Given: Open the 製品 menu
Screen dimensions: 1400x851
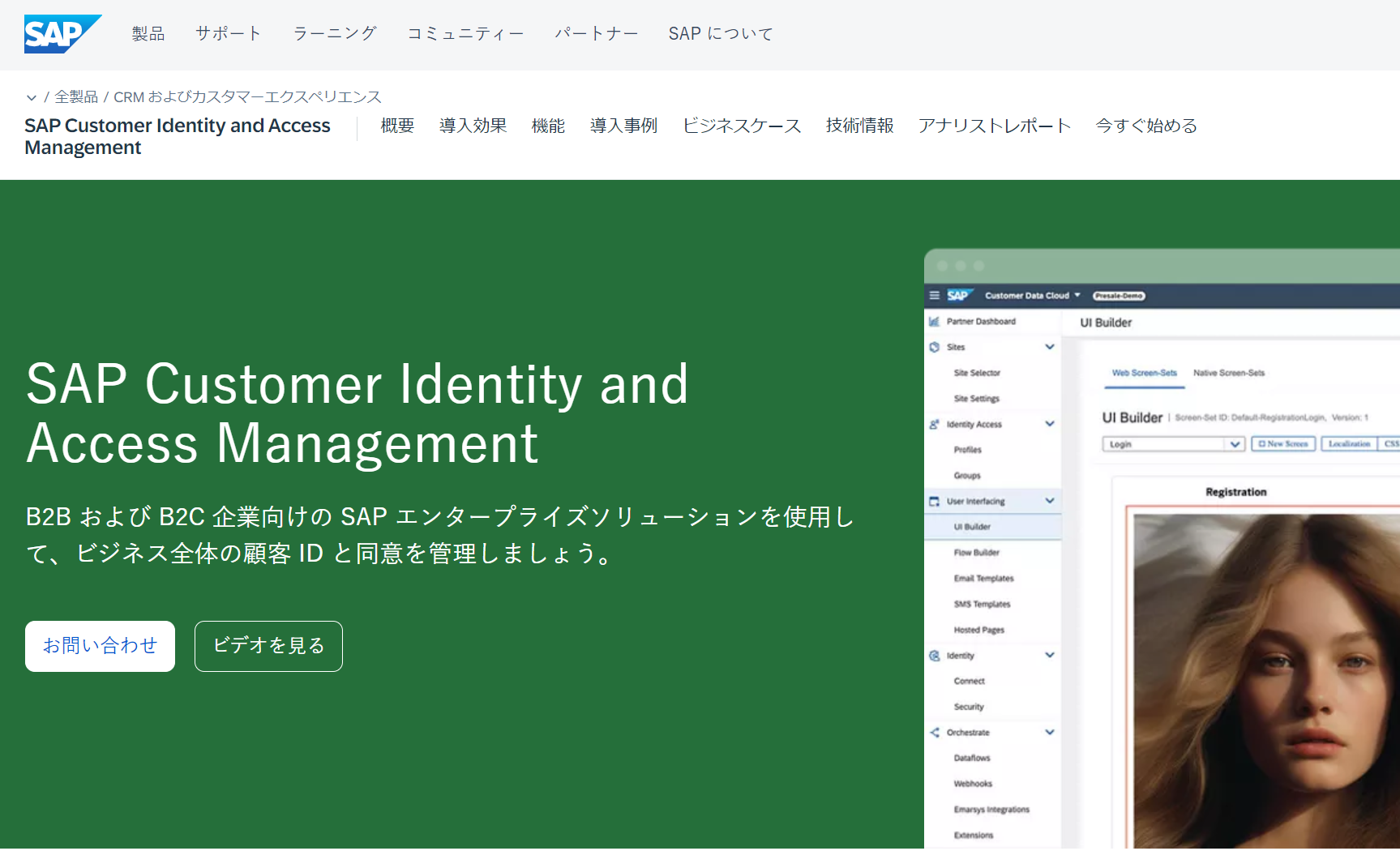Looking at the screenshot, I should (x=148, y=34).
